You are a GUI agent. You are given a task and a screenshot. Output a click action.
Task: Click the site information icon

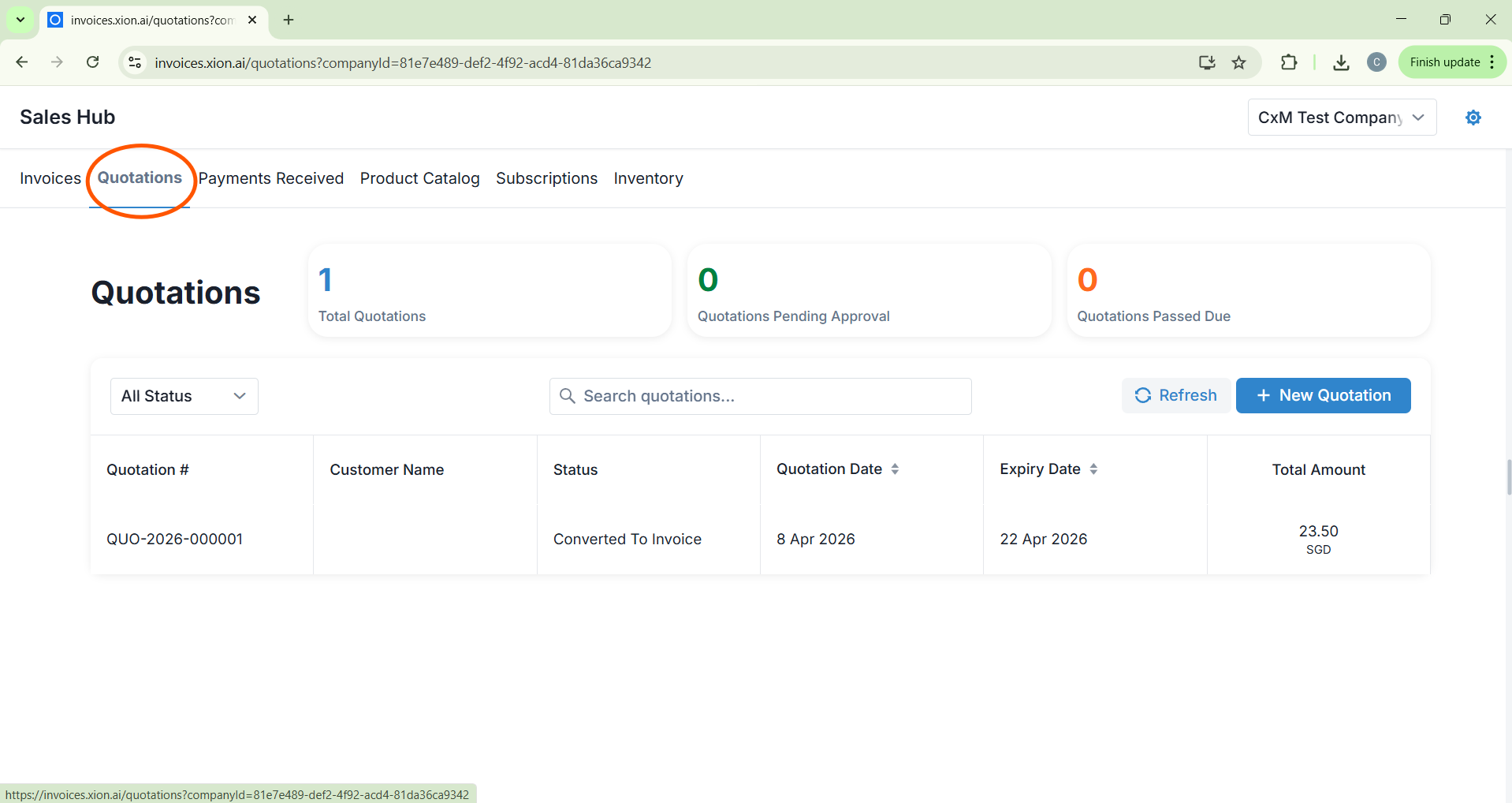(x=135, y=62)
